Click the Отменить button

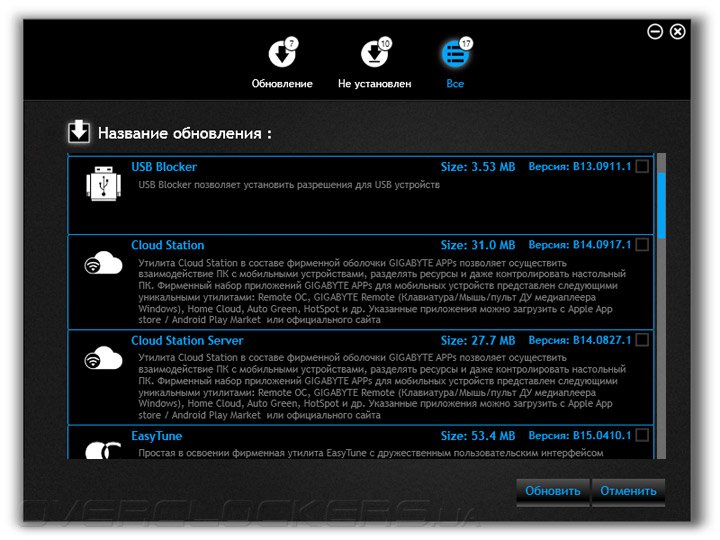click(628, 491)
